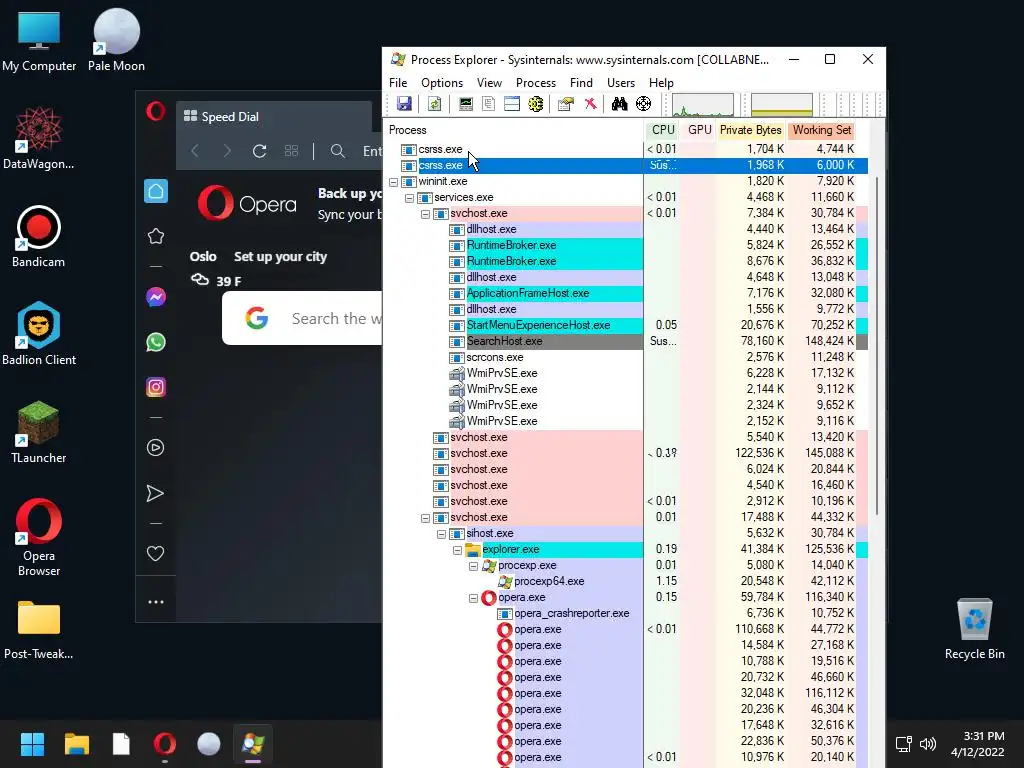Viewport: 1024px width, 768px height.
Task: Select the ApplicationFrameHost.exe process
Action: coord(528,293)
